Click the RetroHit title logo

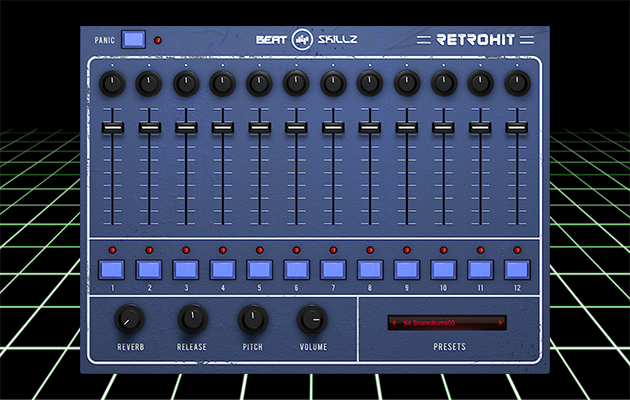point(478,40)
